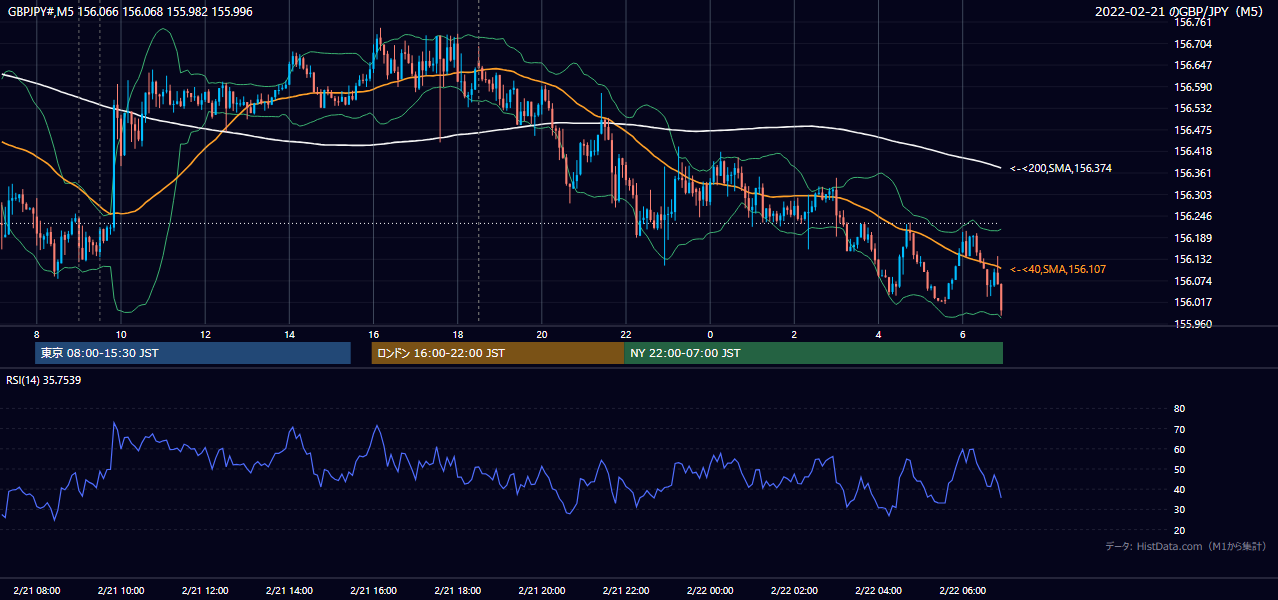Click the データ: HistData.com source credit

click(x=1186, y=547)
